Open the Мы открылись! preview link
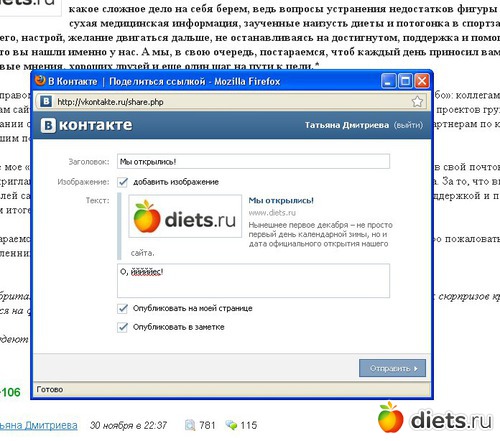Viewport: 500px width, 441px height. pyautogui.click(x=281, y=201)
